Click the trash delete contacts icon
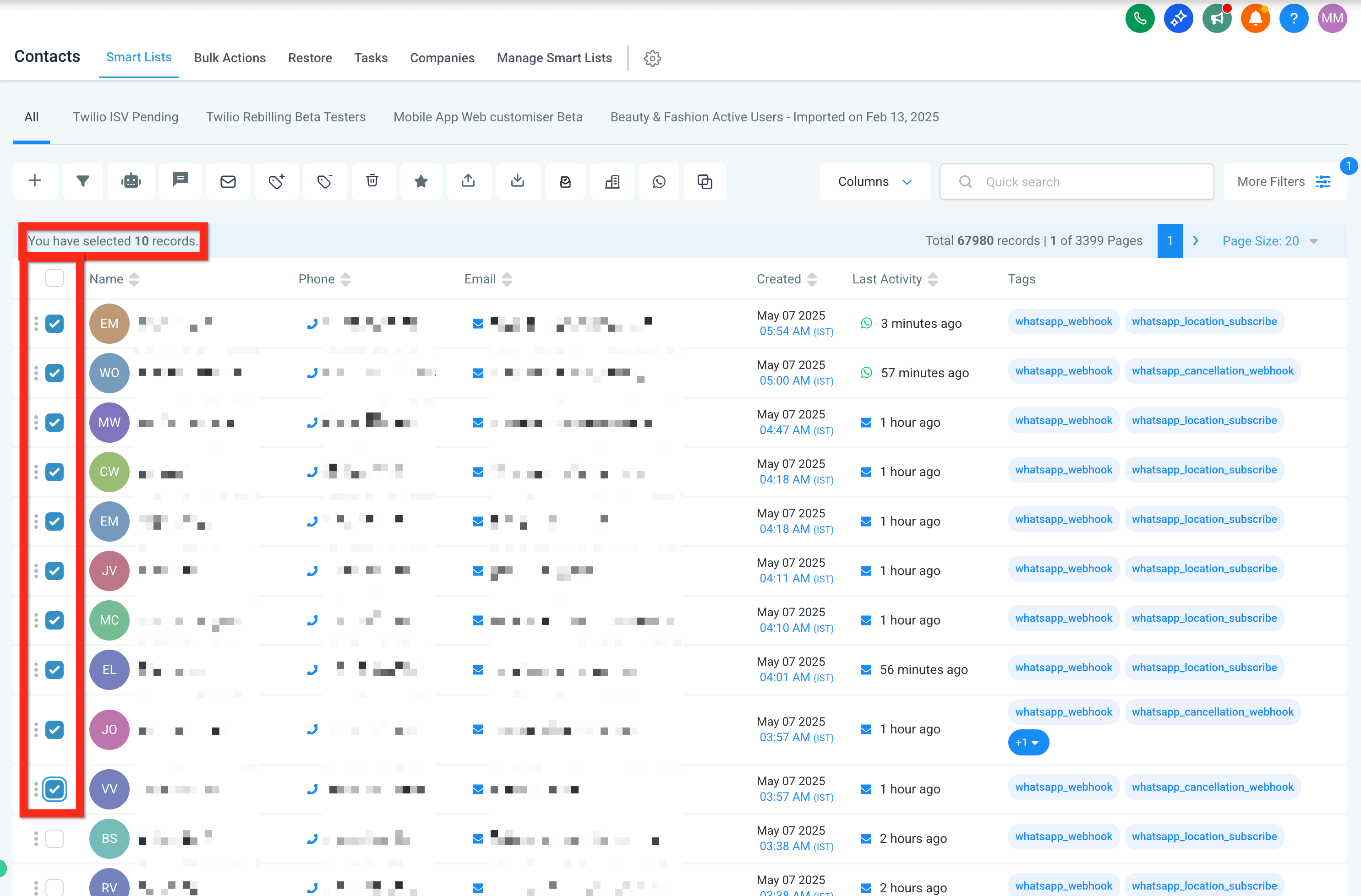This screenshot has width=1361, height=896. pyautogui.click(x=372, y=181)
